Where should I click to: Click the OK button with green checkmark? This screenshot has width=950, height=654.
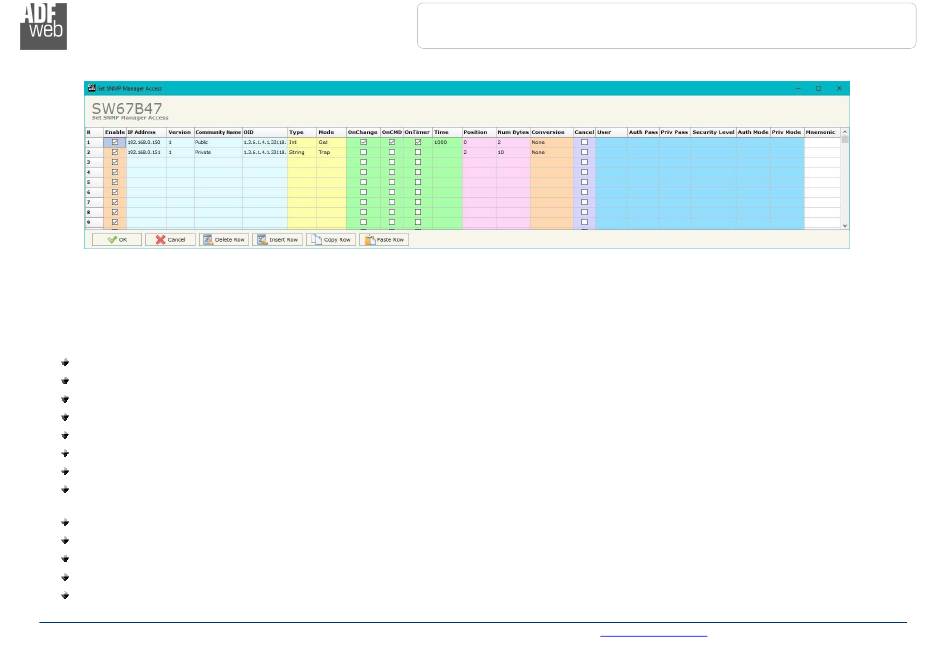[x=117, y=240]
